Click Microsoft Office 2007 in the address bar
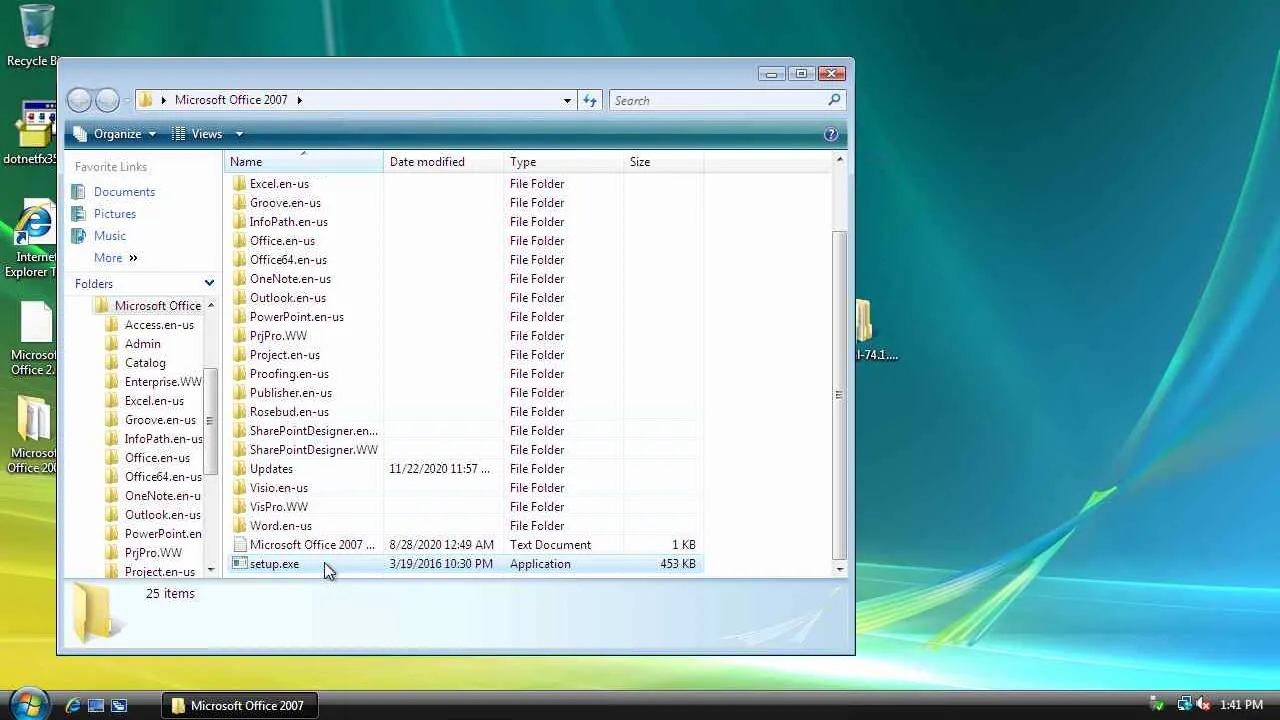The height and width of the screenshot is (720, 1280). tap(231, 100)
